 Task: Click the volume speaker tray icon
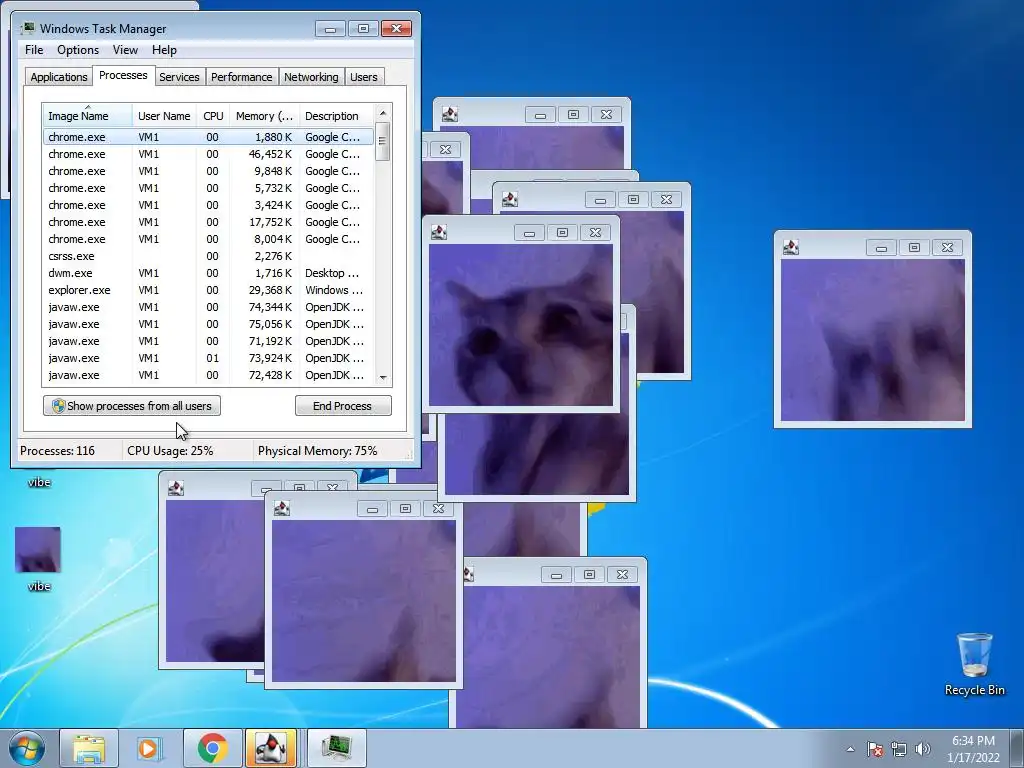[x=923, y=749]
